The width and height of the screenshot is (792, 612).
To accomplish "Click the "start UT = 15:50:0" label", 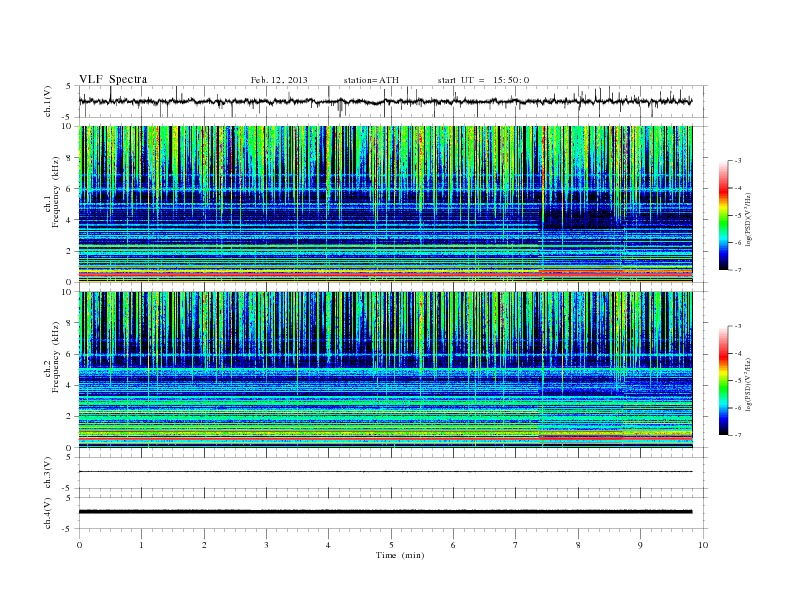I will 483,80.
